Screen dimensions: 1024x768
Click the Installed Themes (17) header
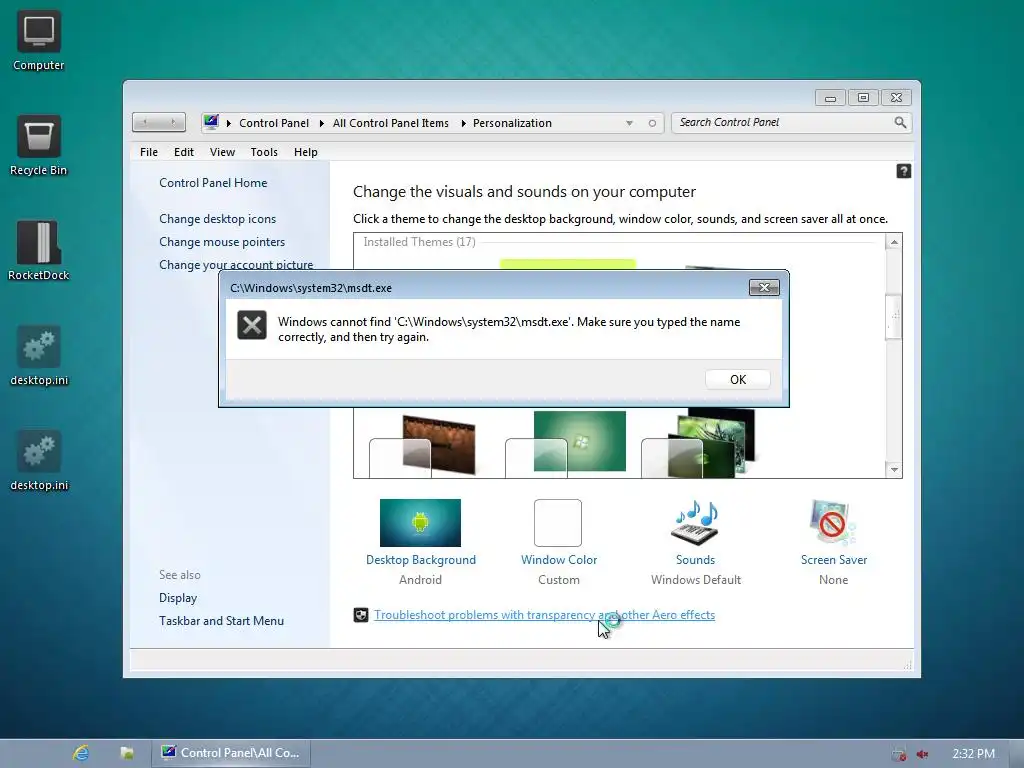click(419, 242)
